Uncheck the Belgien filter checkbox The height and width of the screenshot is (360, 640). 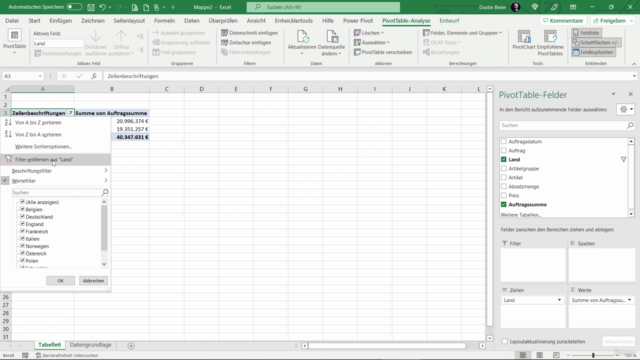[22, 209]
